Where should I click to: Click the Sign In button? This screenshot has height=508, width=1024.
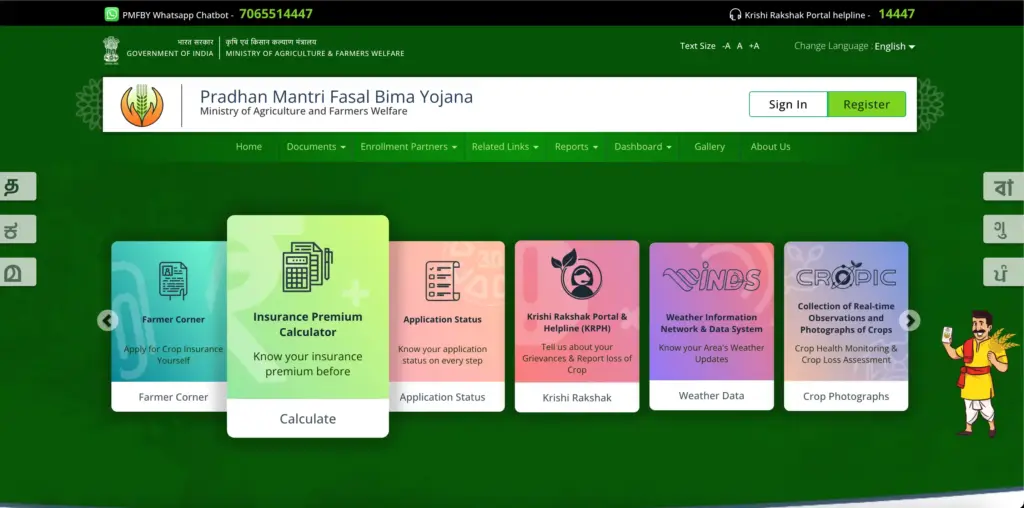(788, 104)
